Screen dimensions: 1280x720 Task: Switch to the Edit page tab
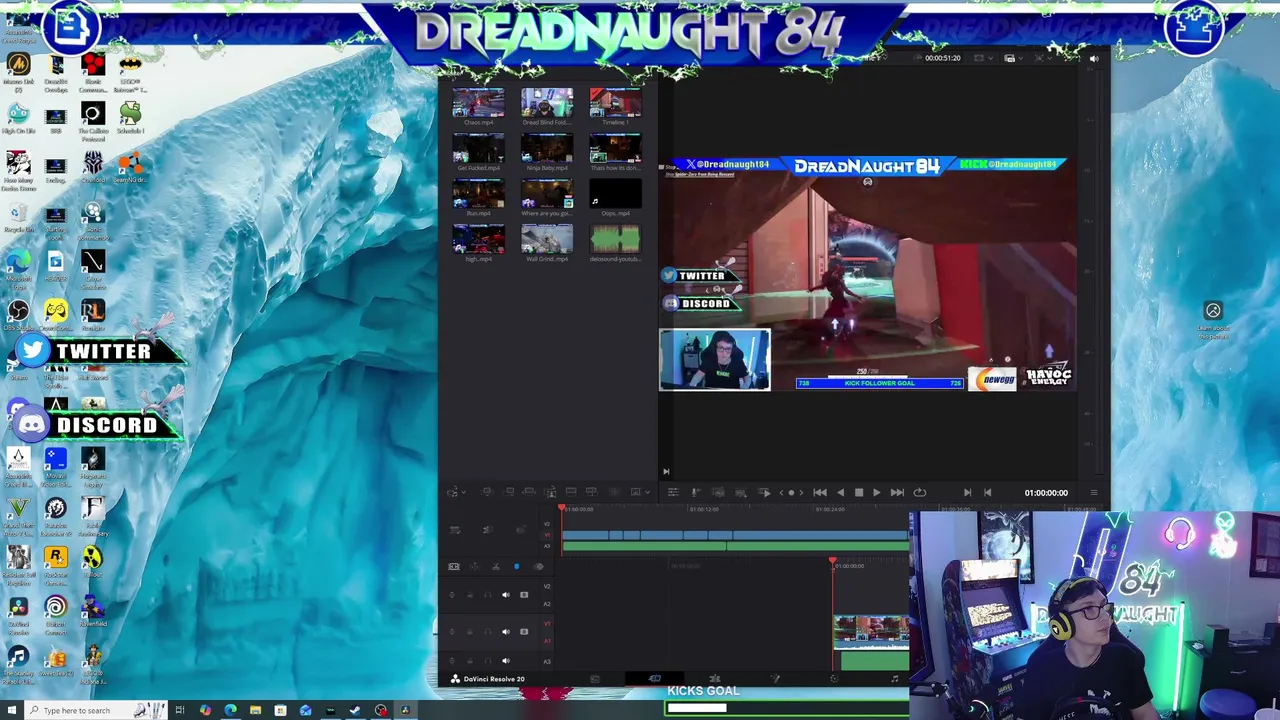pyautogui.click(x=715, y=679)
